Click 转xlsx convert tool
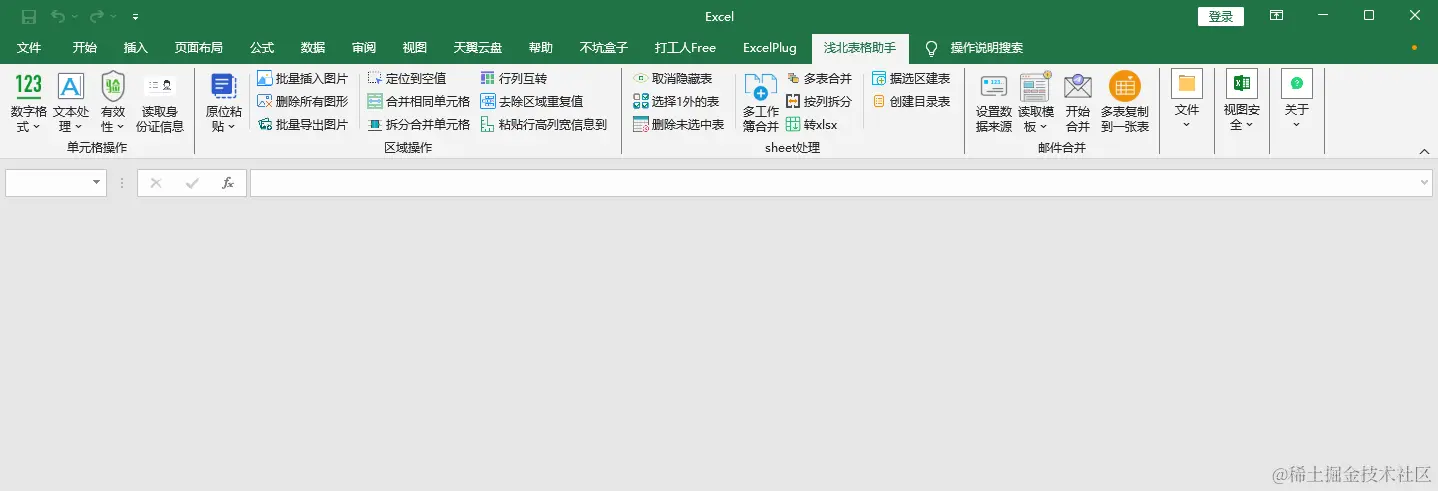1438x491 pixels. [812, 125]
